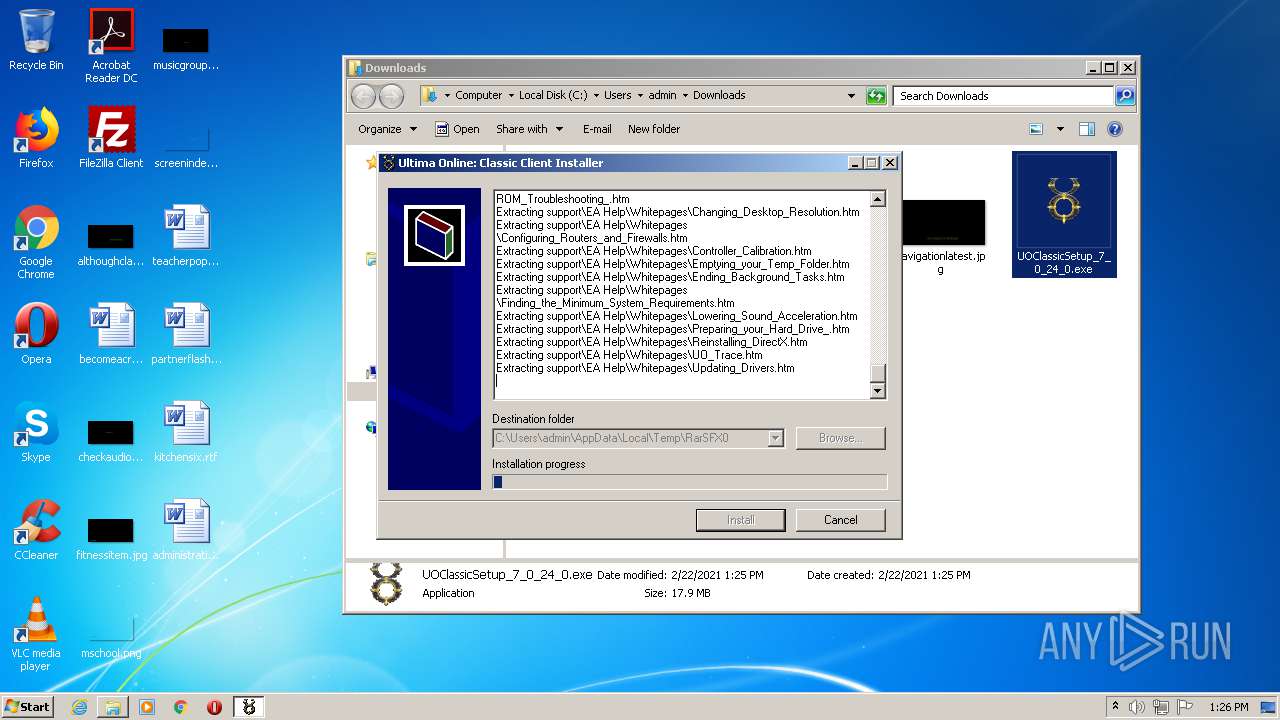Select fitnessitem.jpg desktop file

click(111, 538)
